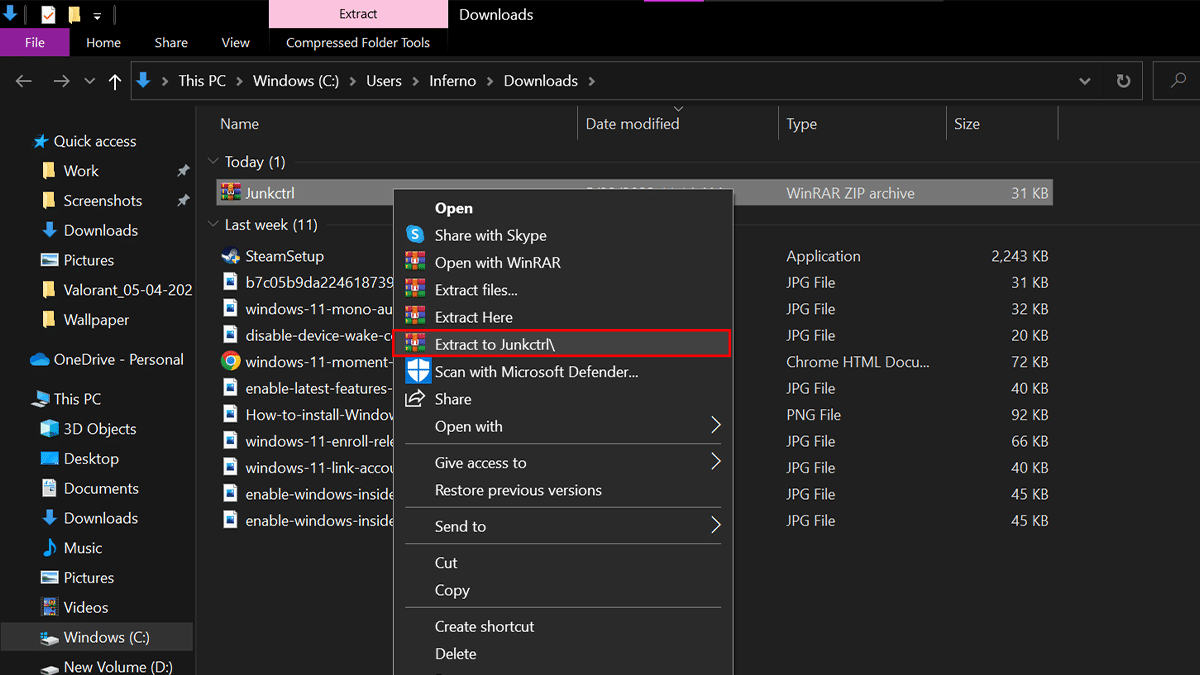The height and width of the screenshot is (675, 1200).
Task: Click the refresh icon beside address bar
Action: click(x=1123, y=81)
